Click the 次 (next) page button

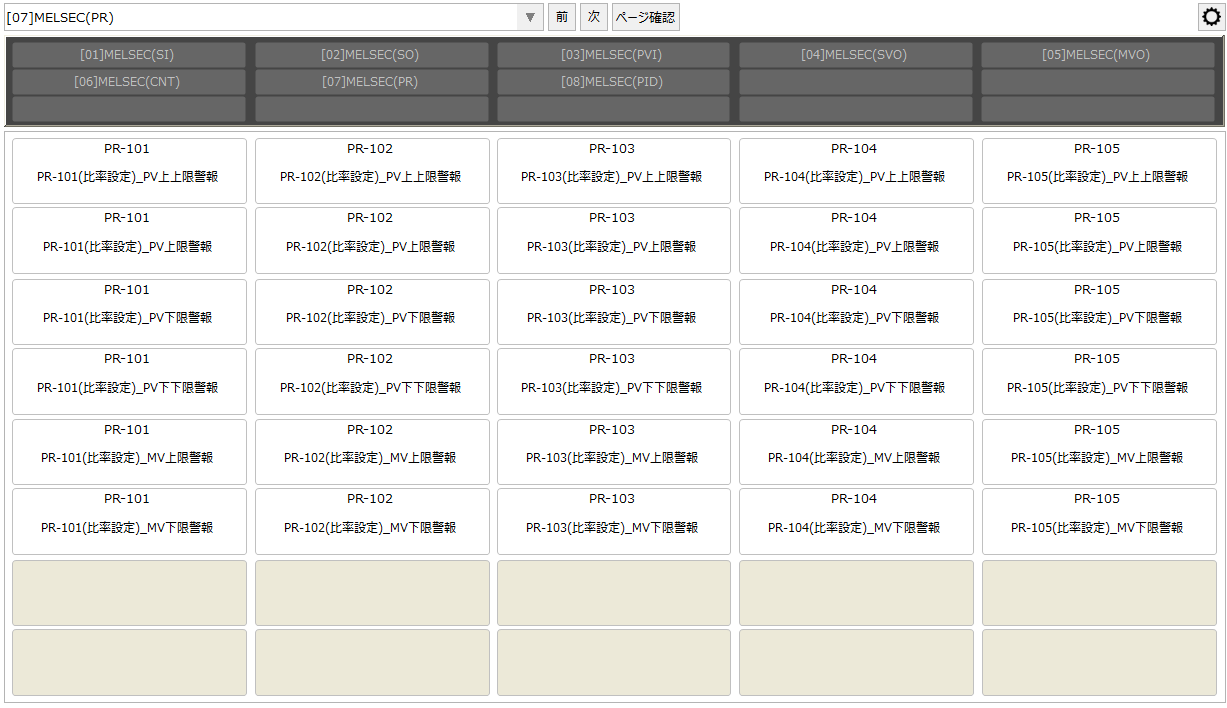594,17
